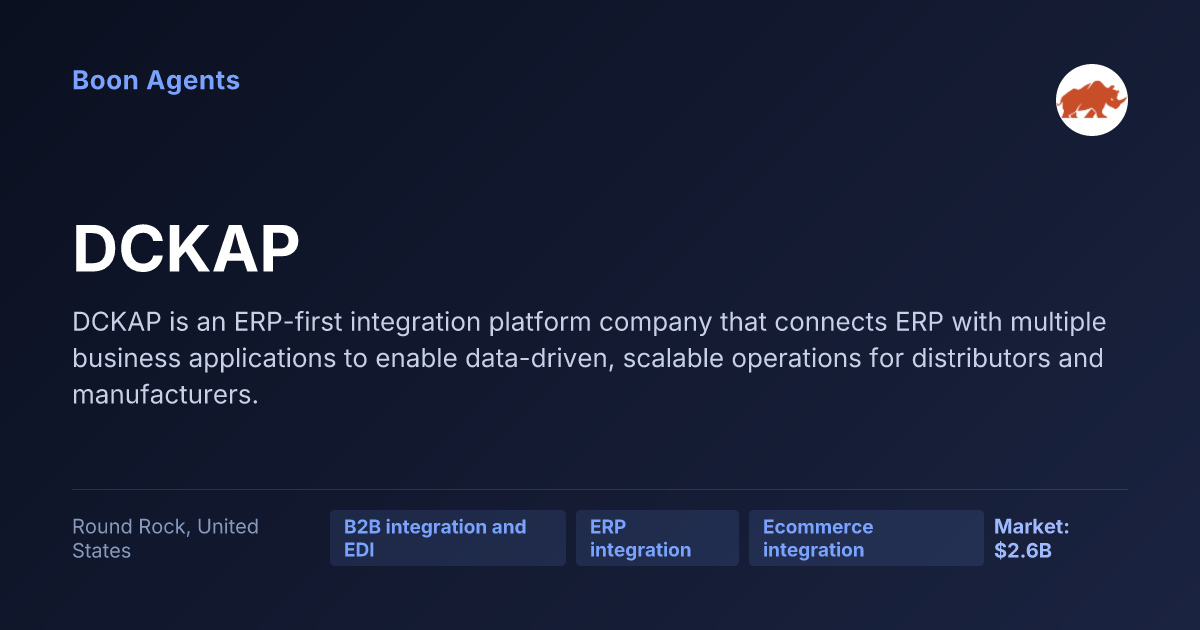Click the B2B integration and EDI tag
Image resolution: width=1200 pixels, height=630 pixels.
(448, 538)
